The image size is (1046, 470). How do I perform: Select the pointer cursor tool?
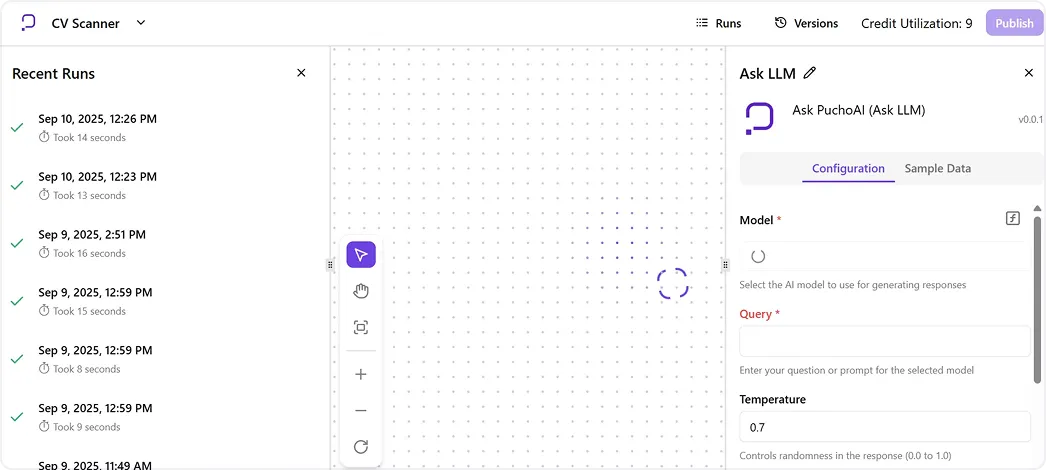(x=361, y=255)
